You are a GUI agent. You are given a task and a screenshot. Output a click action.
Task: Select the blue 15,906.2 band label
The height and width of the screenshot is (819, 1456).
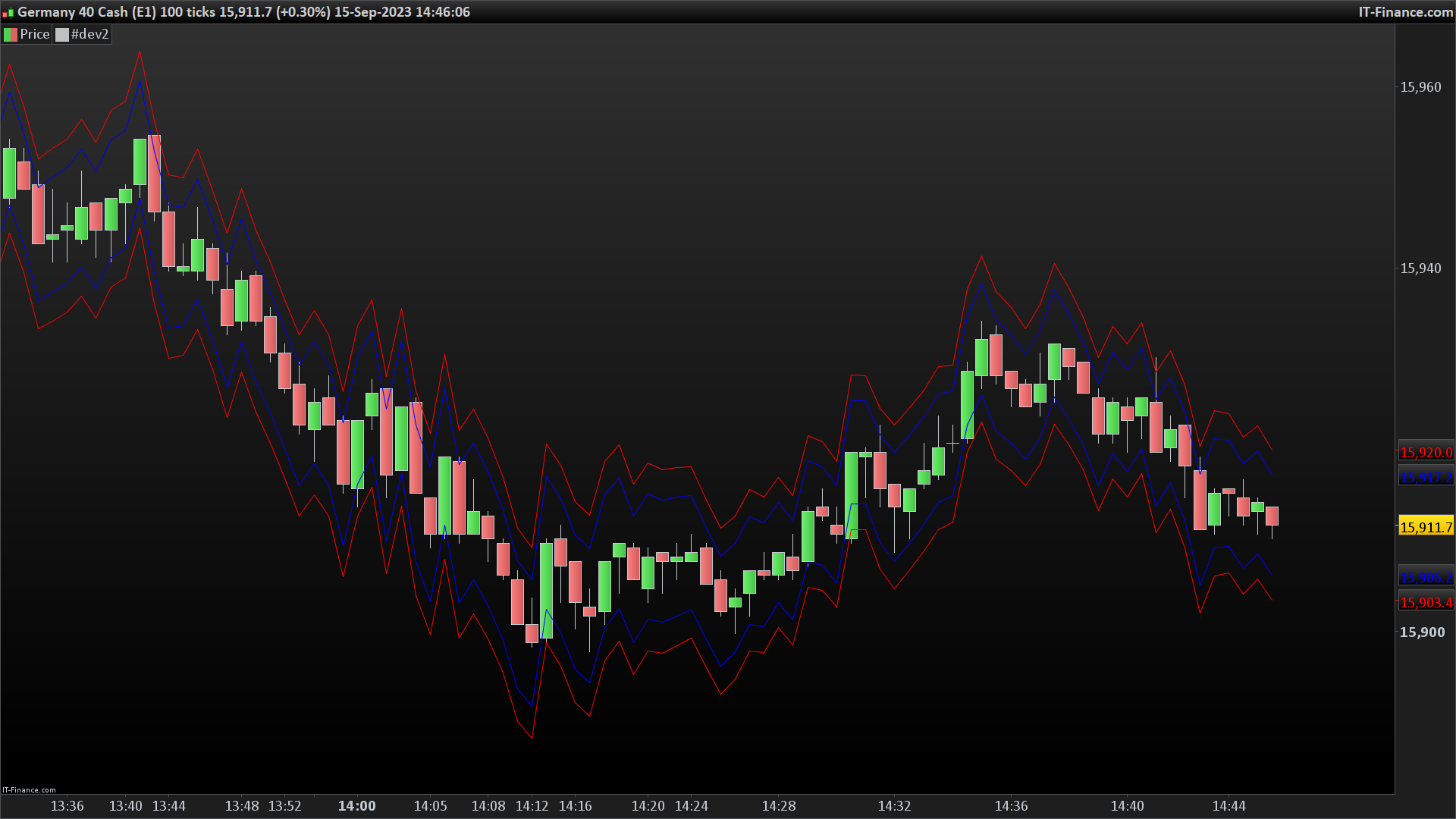pos(1426,578)
